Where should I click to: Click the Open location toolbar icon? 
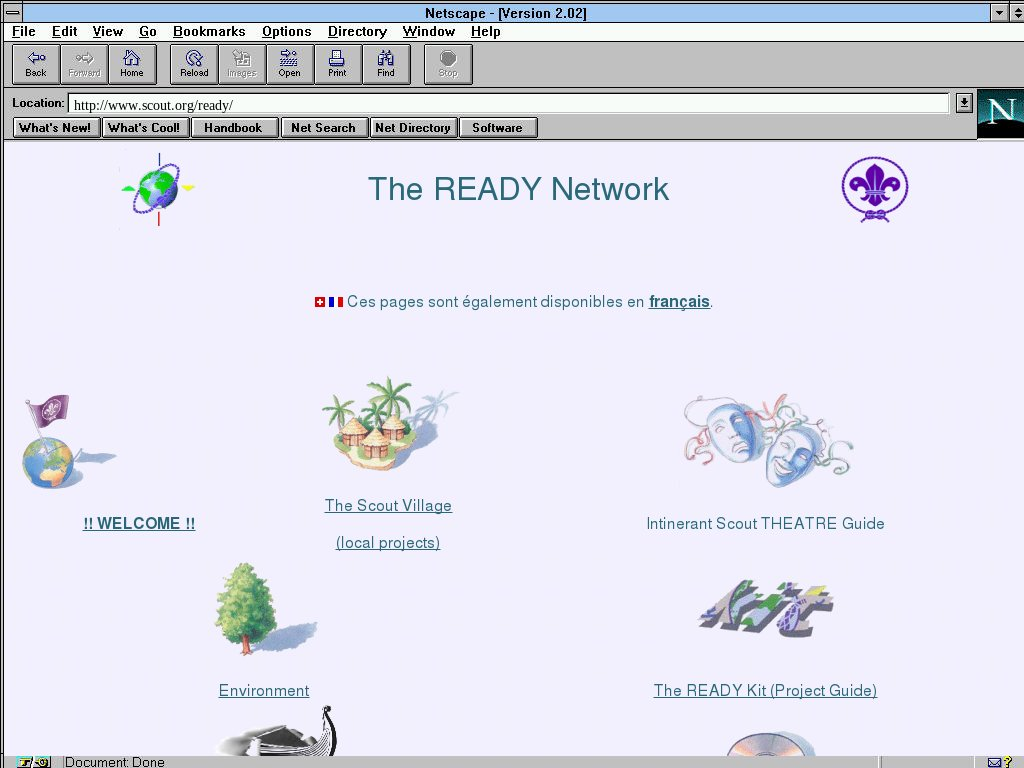289,64
